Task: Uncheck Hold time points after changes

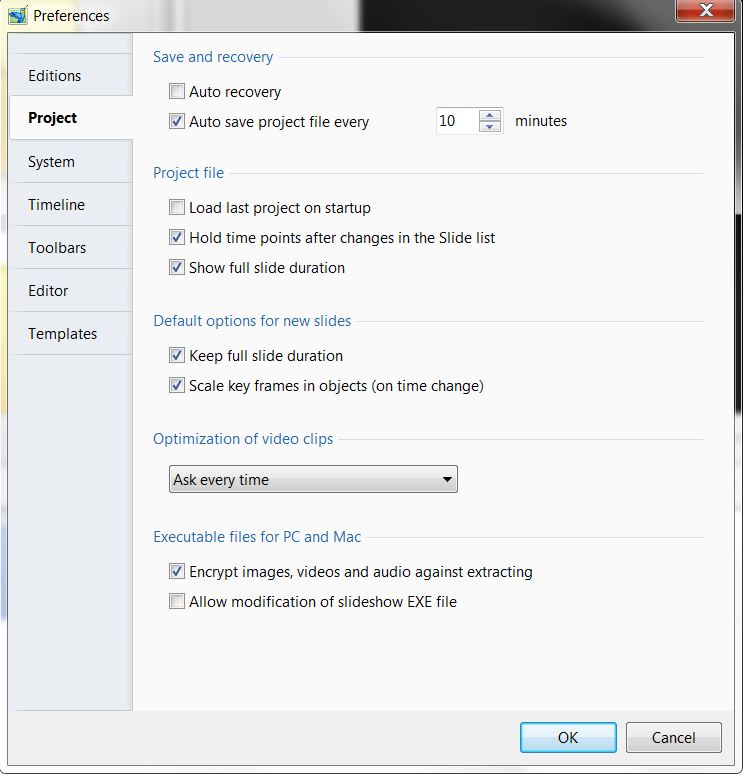Action: point(177,238)
